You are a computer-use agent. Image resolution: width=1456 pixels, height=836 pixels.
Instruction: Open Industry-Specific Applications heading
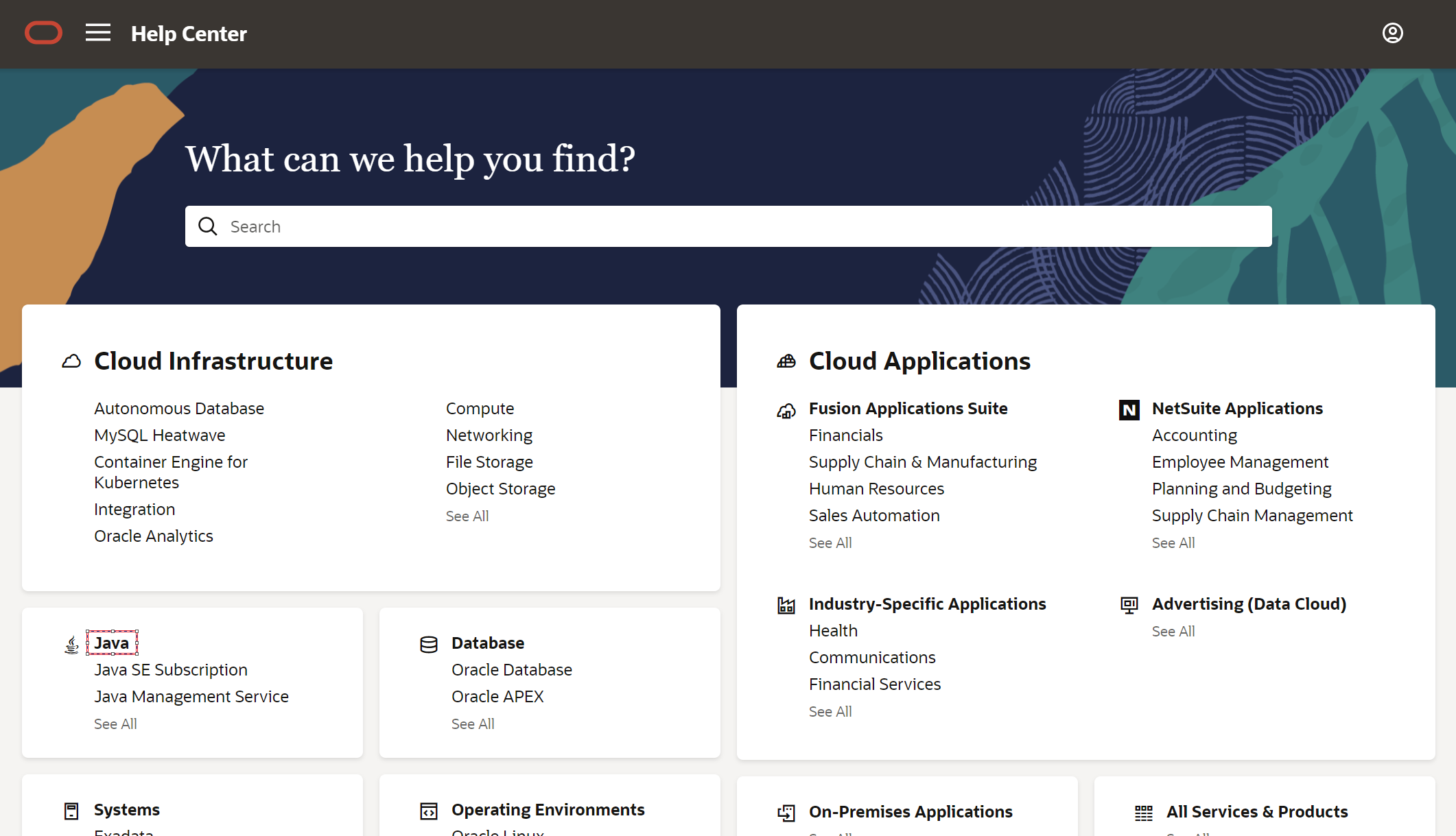pos(928,604)
